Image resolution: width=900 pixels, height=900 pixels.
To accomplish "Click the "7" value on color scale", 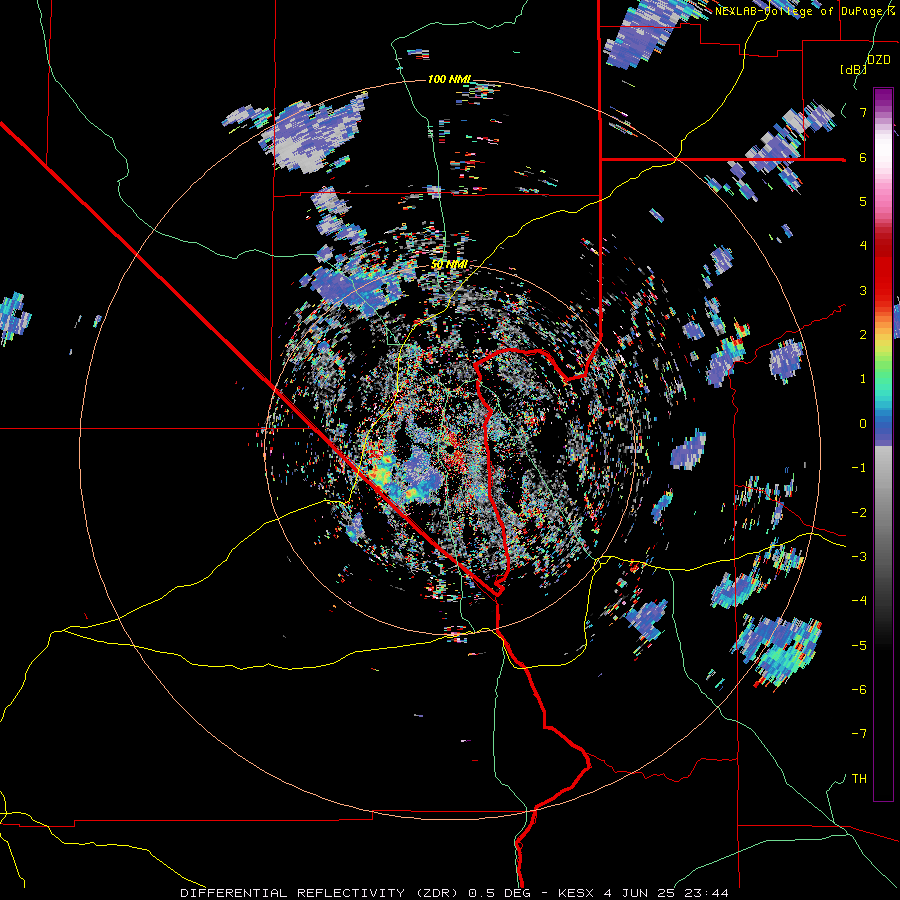I will click(863, 112).
